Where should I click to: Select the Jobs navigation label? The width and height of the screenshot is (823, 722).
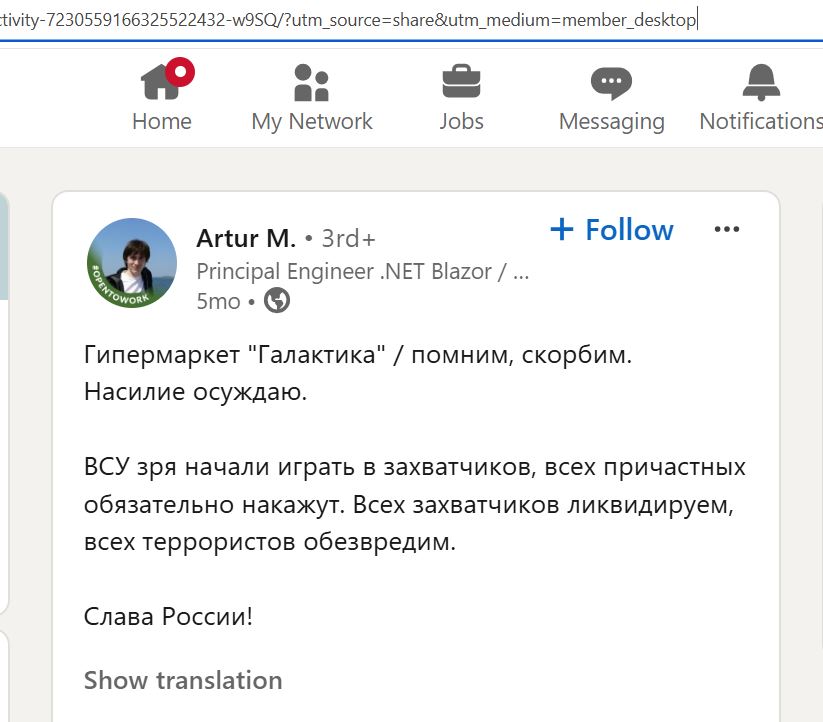click(x=461, y=121)
